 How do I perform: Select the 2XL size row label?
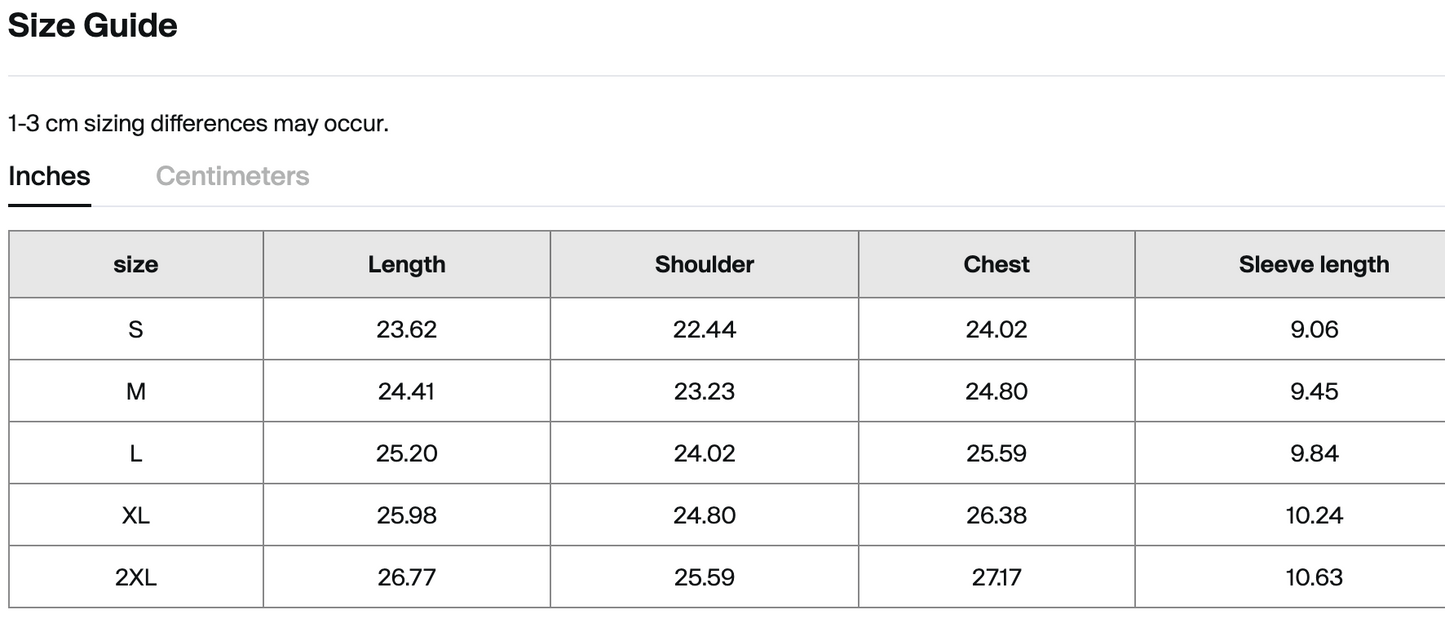pyautogui.click(x=136, y=577)
